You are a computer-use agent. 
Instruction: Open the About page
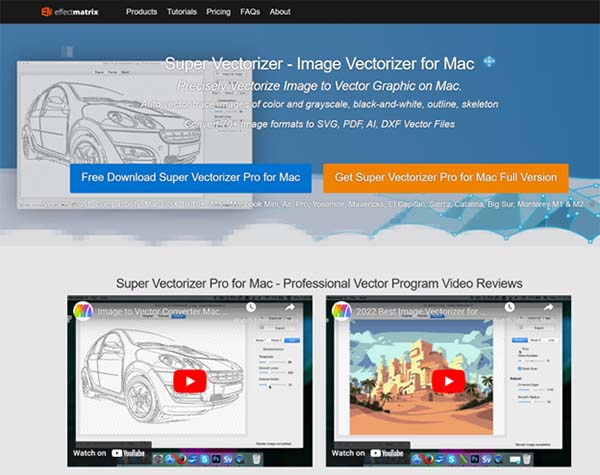[x=280, y=12]
